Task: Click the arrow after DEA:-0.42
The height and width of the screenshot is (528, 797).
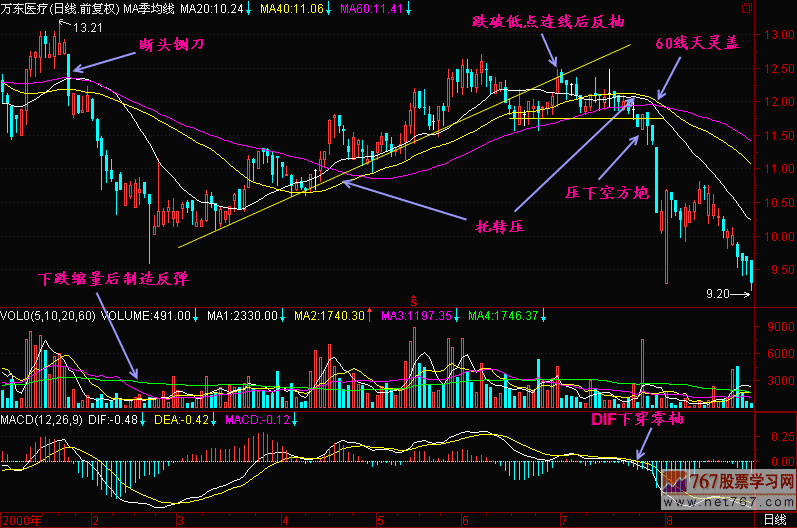Action: pyautogui.click(x=212, y=420)
